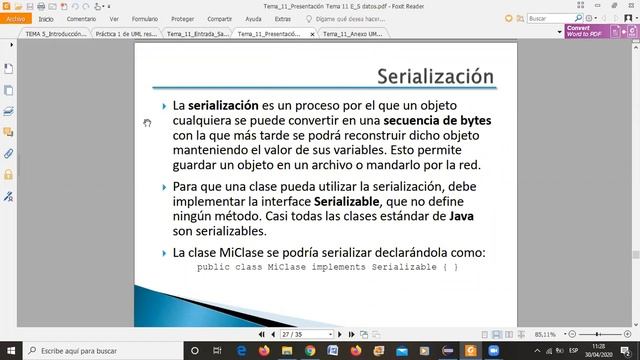The image size is (640, 360).
Task: Open the document tab list dropdown arrow
Action: pos(560,32)
